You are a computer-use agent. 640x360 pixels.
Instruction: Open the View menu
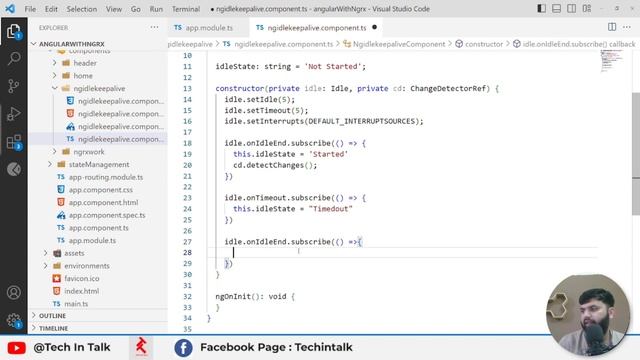pos(114,9)
